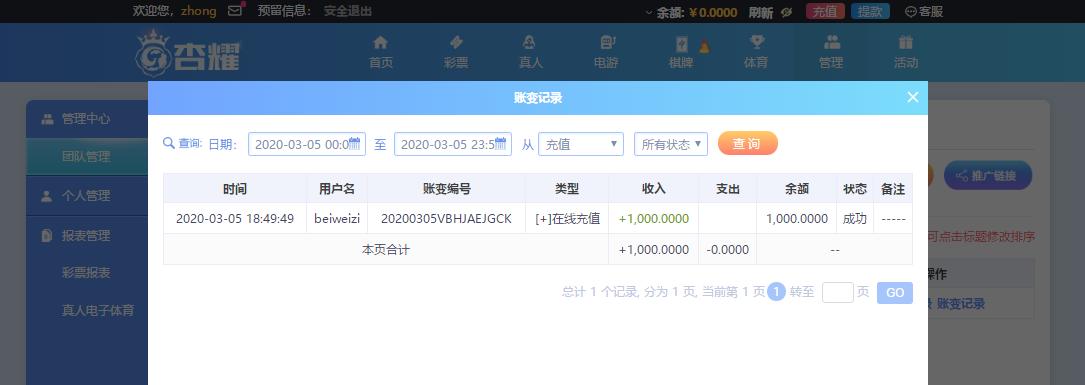Open the mail envelope icon beside zhong
Image resolution: width=1085 pixels, height=385 pixels.
[x=235, y=11]
